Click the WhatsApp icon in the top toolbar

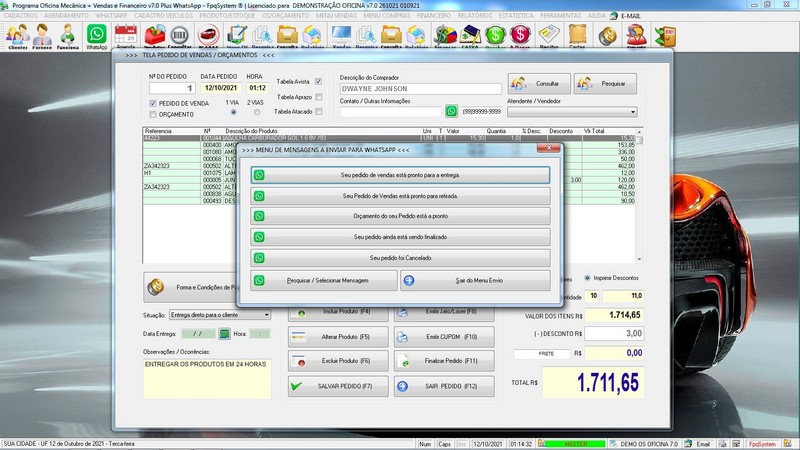point(97,36)
